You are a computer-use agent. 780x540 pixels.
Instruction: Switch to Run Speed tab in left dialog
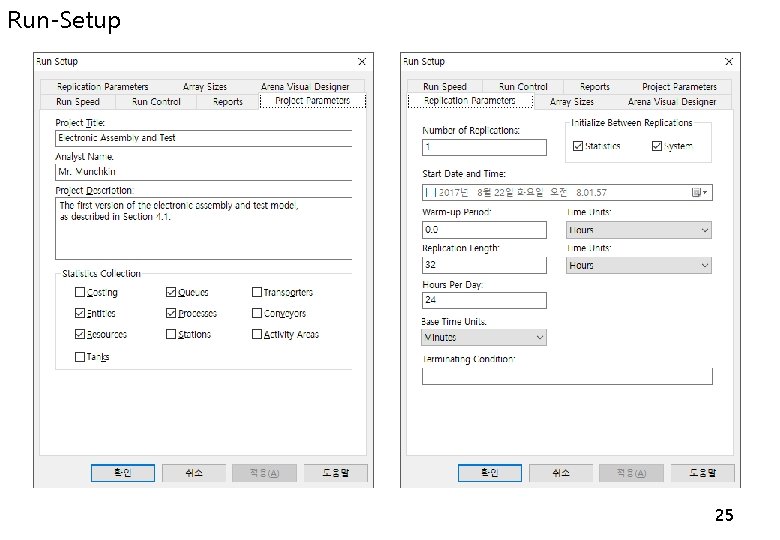(x=78, y=101)
